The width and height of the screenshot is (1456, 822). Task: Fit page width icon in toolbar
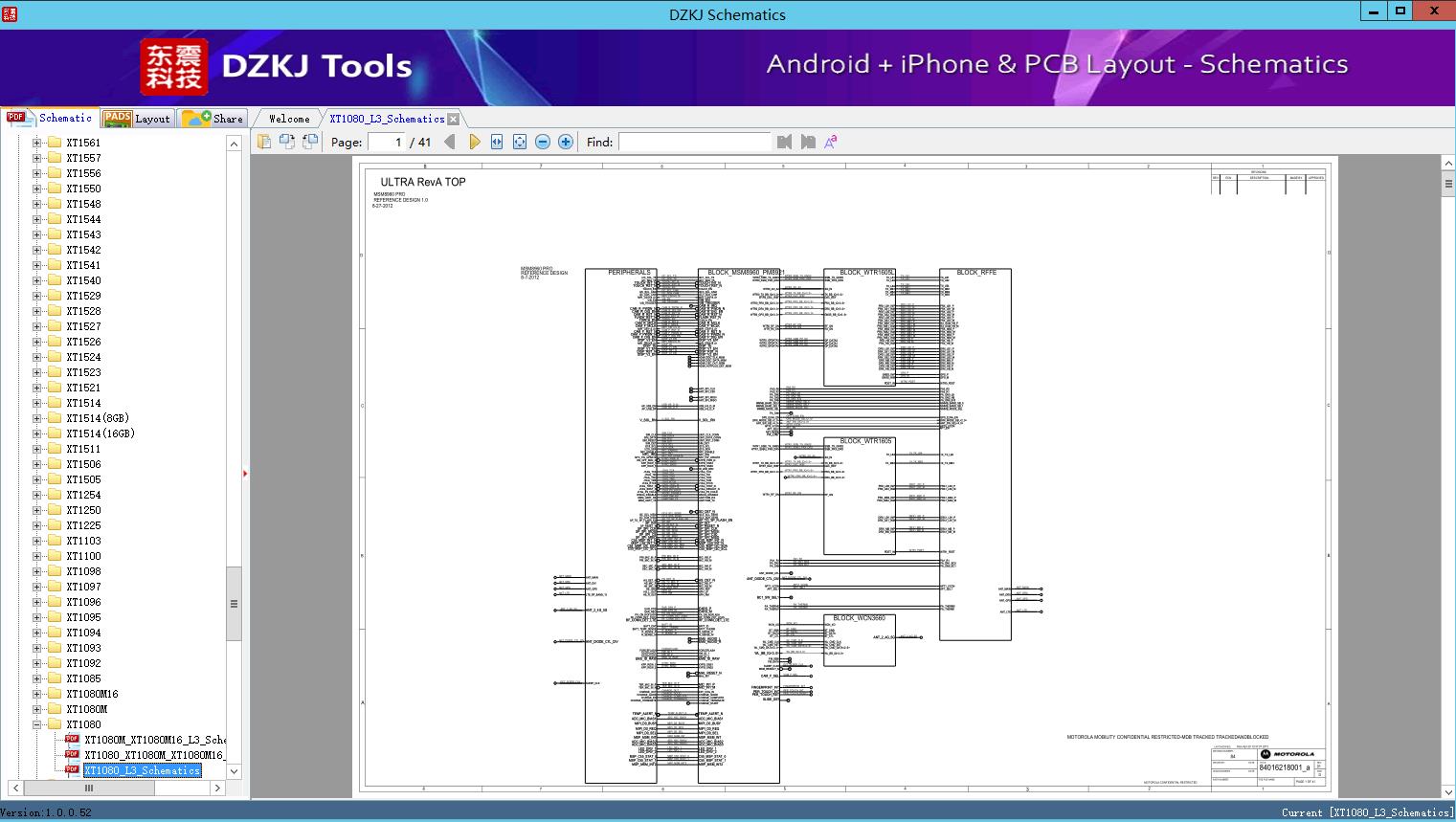tap(497, 142)
